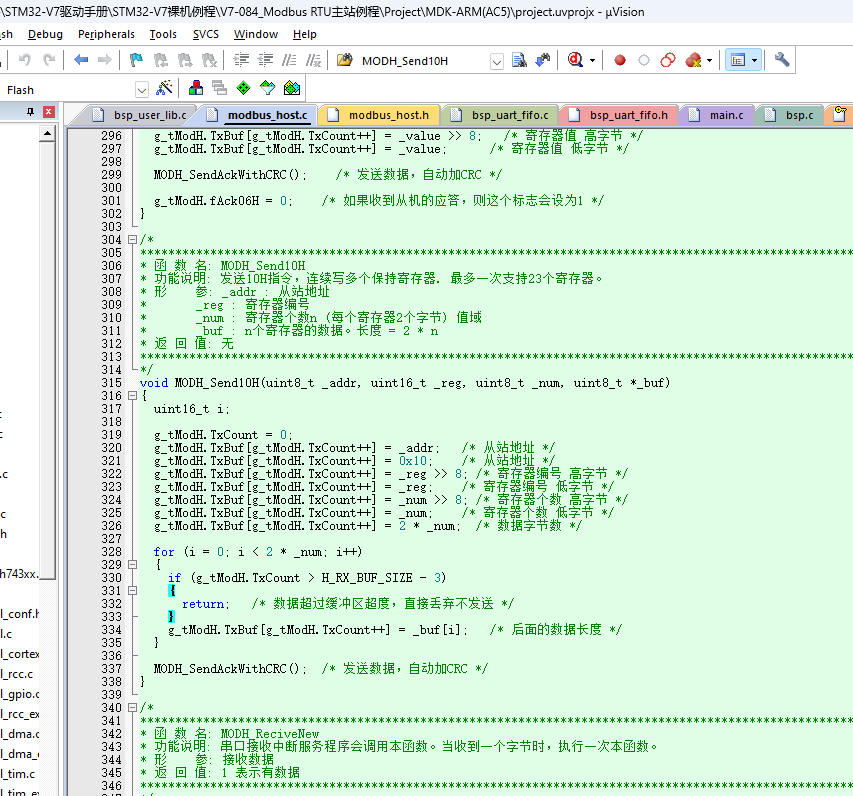
Task: Open Configuration with the wrench icon
Action: (782, 59)
